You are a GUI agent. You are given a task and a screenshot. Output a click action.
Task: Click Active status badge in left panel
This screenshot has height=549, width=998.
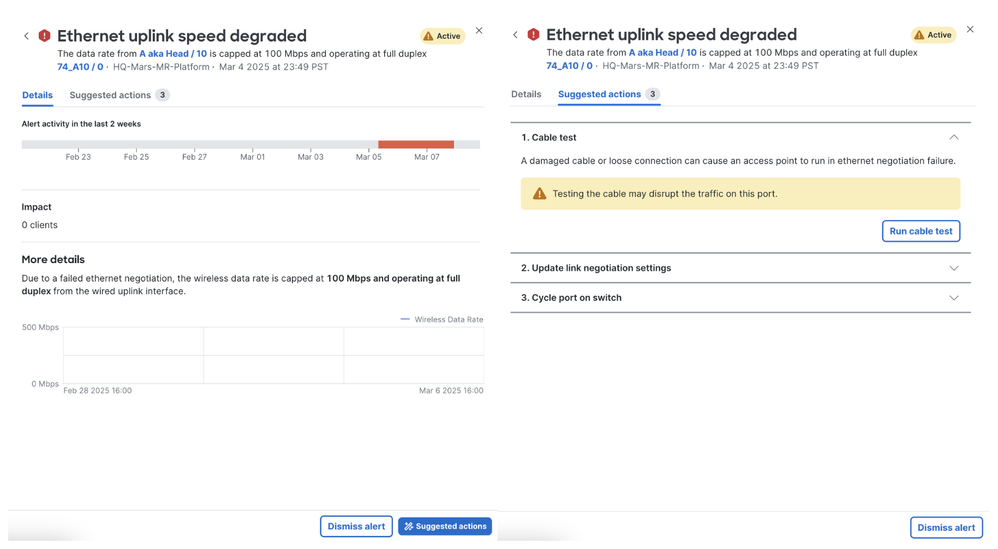442,36
